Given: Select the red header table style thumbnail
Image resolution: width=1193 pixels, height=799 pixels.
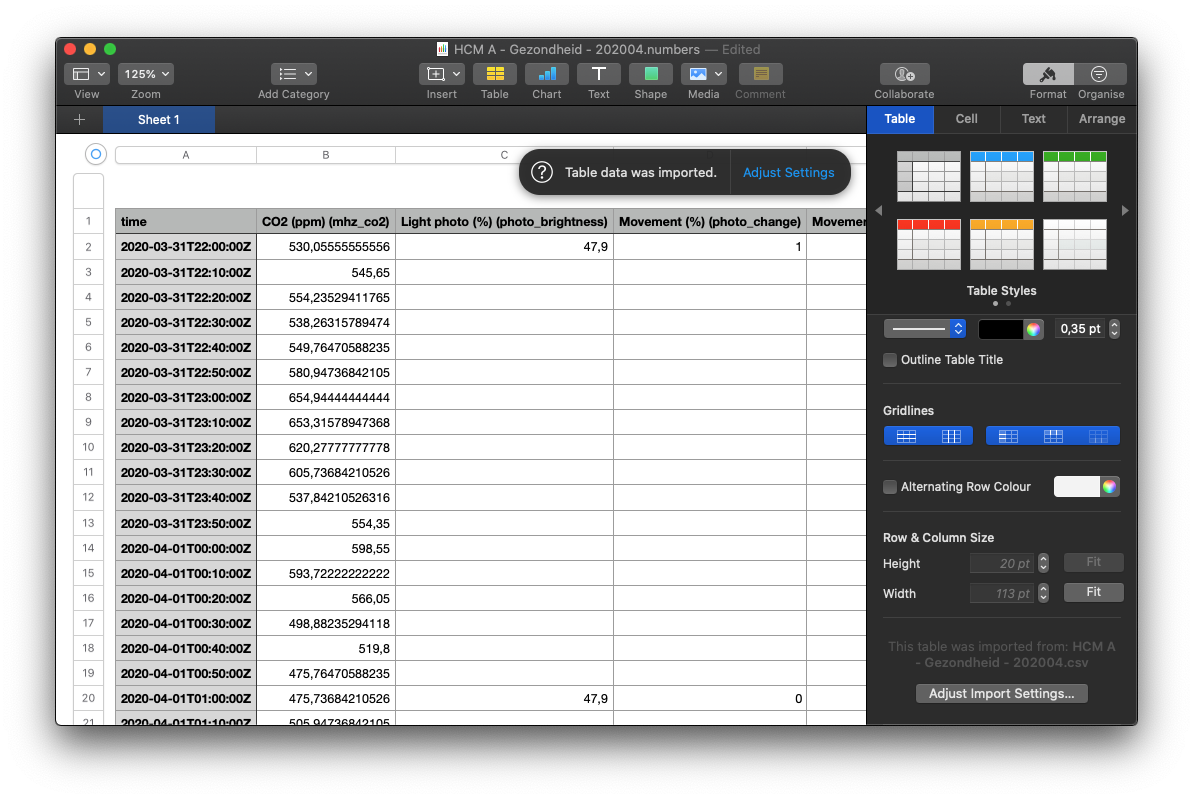Looking at the screenshot, I should [928, 244].
